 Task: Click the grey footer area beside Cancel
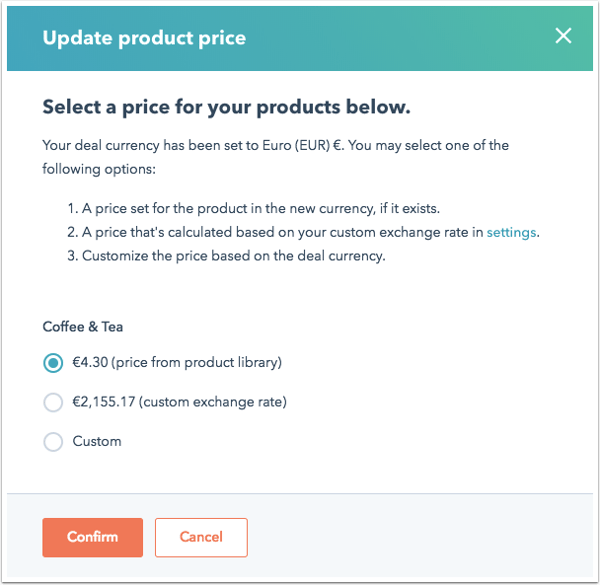(x=420, y=537)
